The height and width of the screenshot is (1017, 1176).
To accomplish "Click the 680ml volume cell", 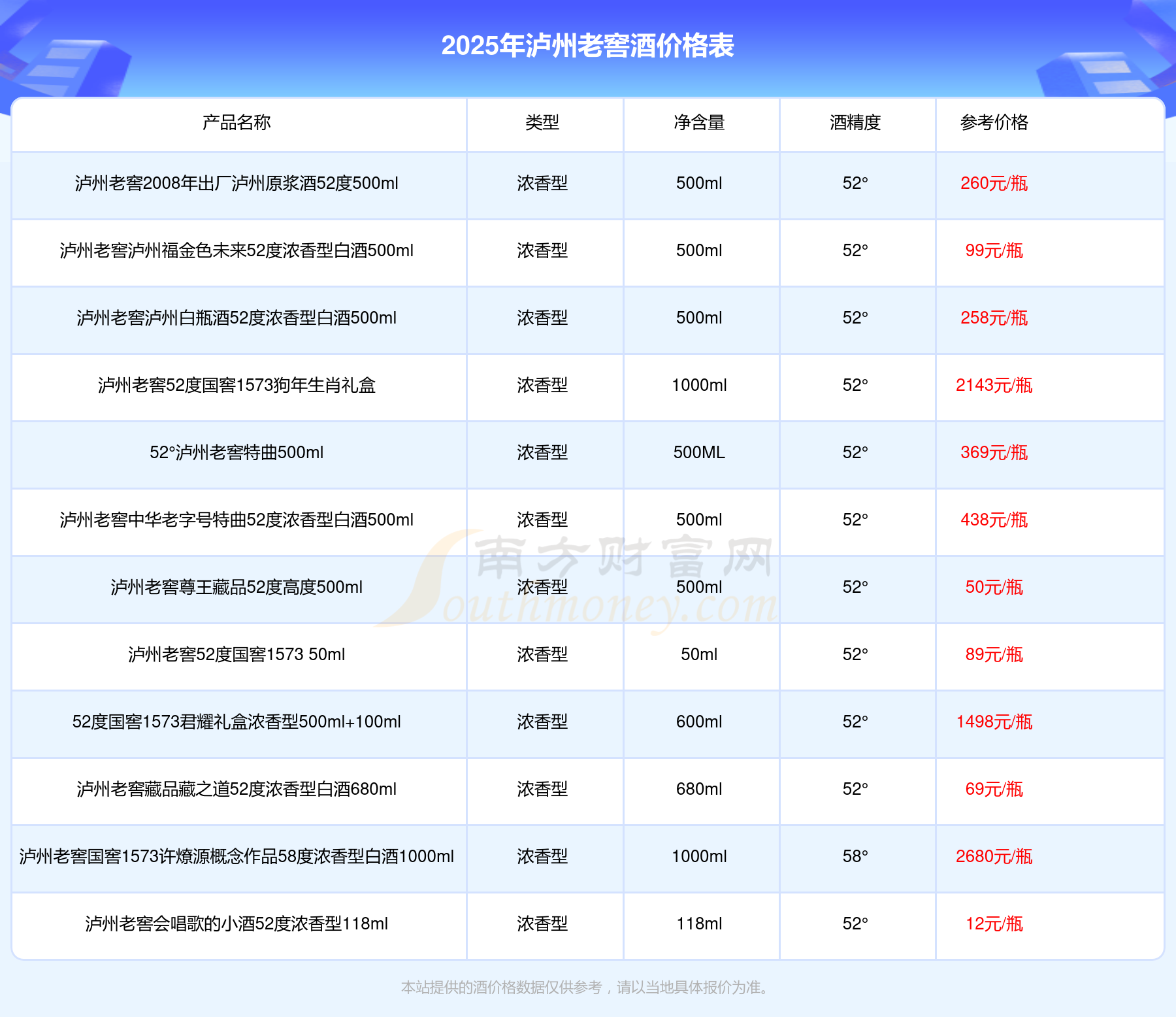I will point(699,790).
